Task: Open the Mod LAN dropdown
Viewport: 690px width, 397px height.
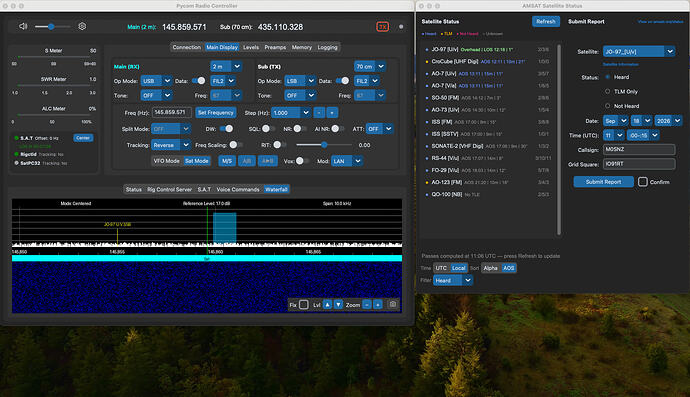Action: tap(347, 161)
